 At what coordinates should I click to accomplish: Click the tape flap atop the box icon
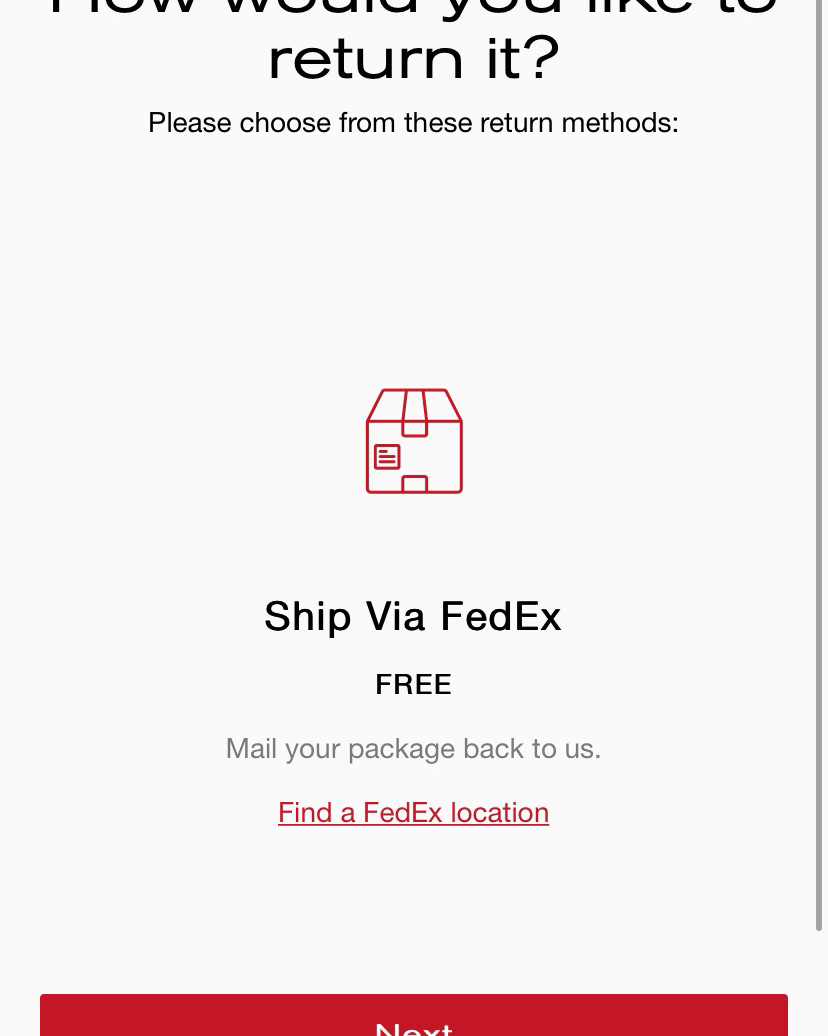(414, 413)
